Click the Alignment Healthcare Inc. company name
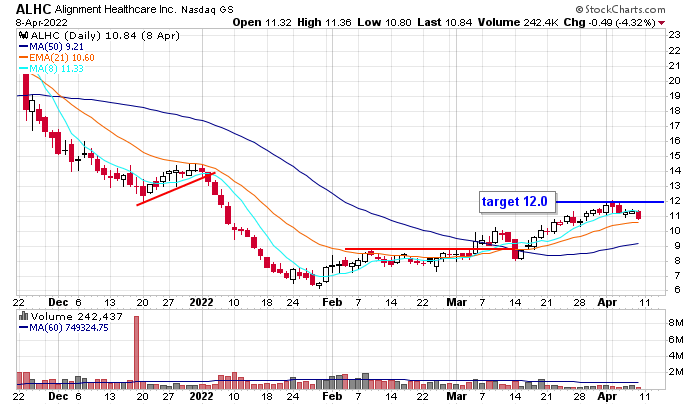Screen dimensions: 700x405 click(x=116, y=9)
